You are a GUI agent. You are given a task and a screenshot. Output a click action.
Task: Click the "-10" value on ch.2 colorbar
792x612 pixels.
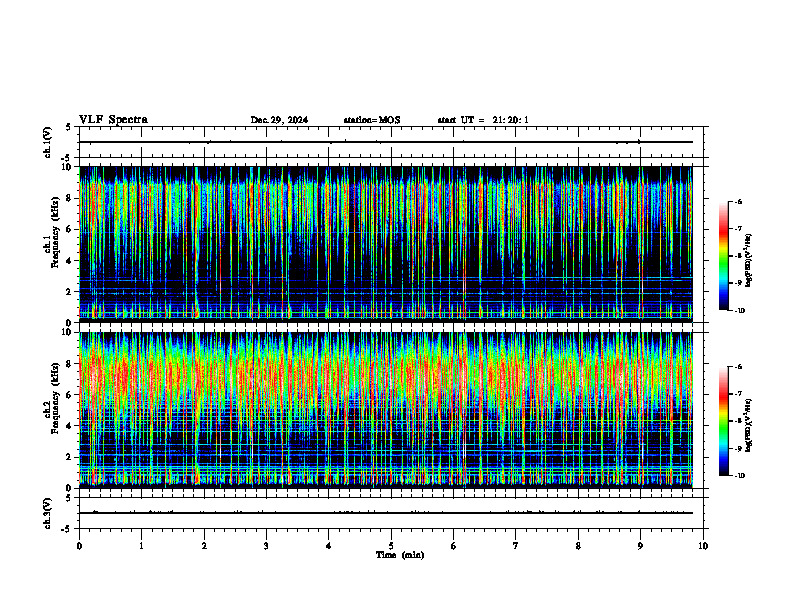coord(739,476)
